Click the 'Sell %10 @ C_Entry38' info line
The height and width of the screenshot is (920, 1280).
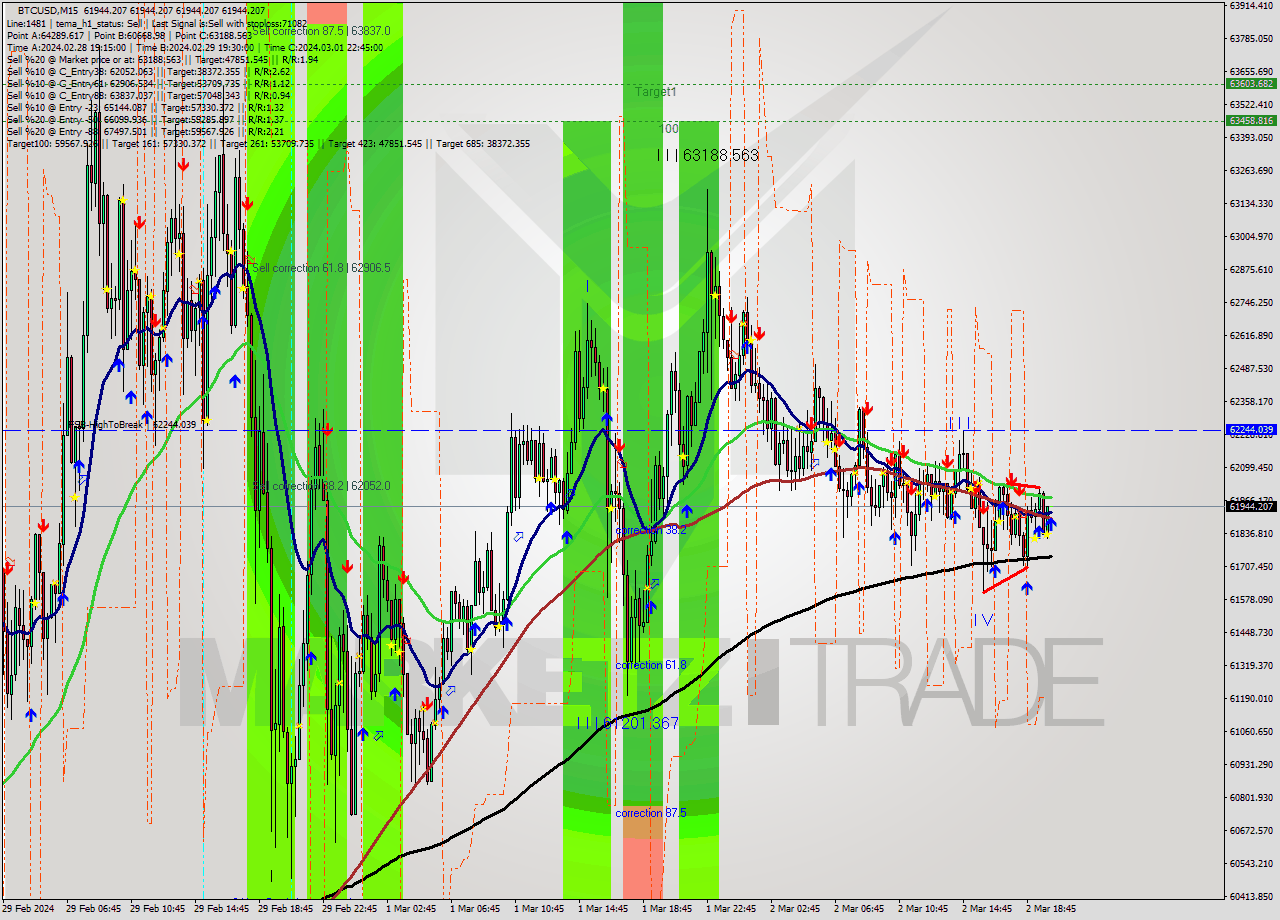point(148,71)
